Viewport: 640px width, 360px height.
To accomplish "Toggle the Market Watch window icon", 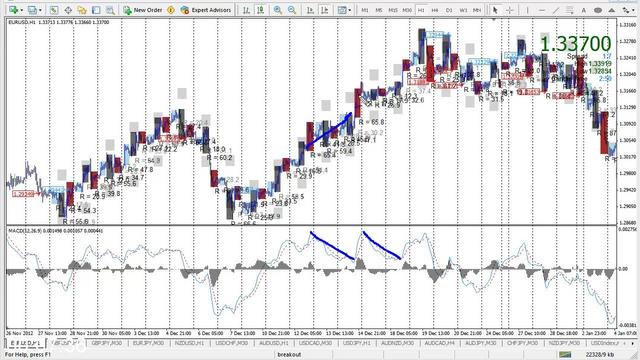I will tap(54, 10).
